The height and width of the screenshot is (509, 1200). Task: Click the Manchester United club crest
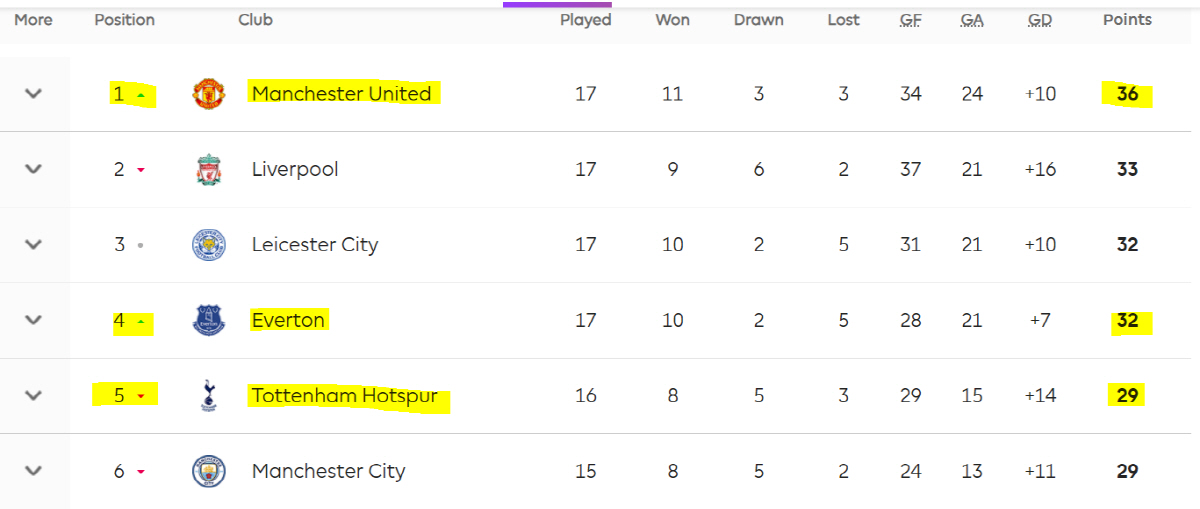click(209, 94)
